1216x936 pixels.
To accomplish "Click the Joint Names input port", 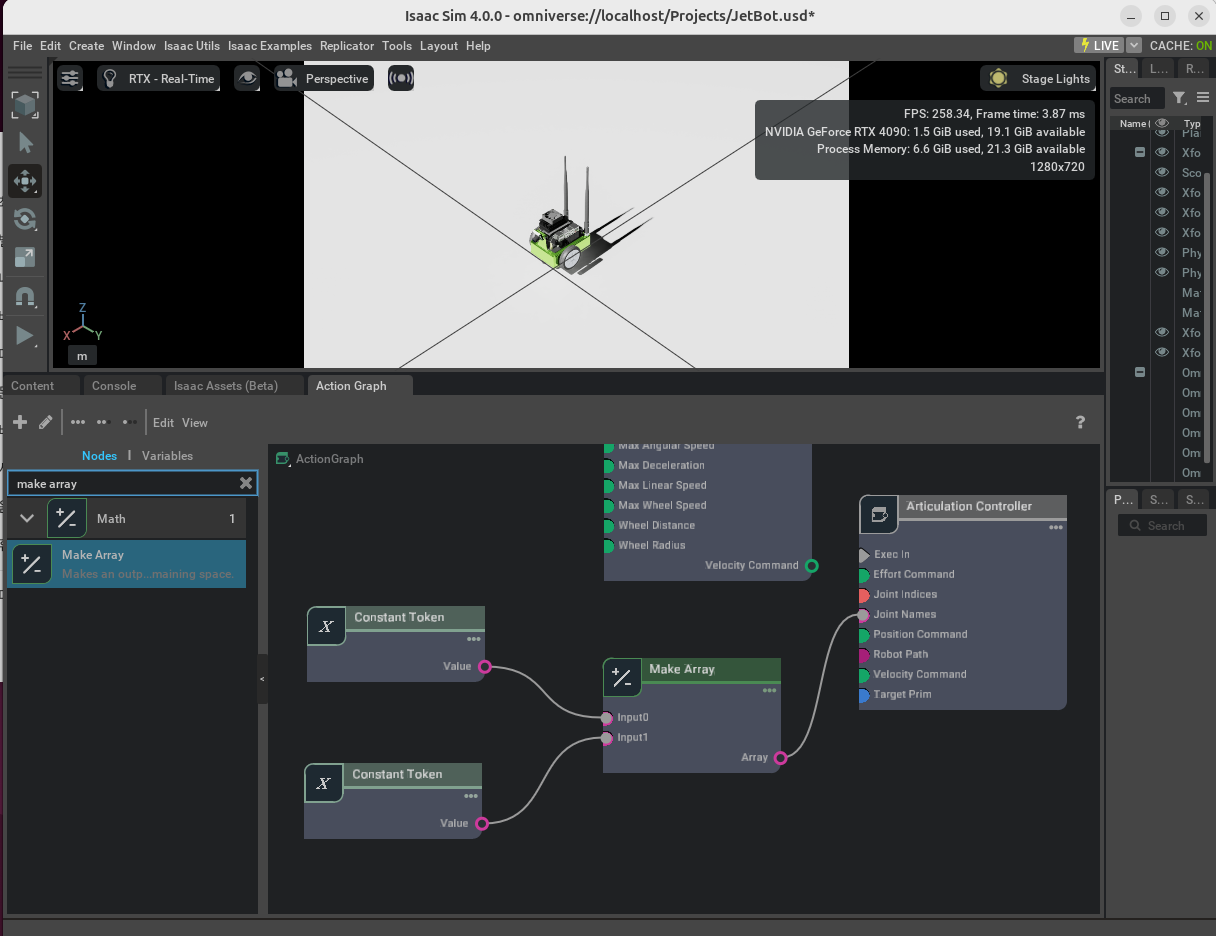I will click(863, 615).
